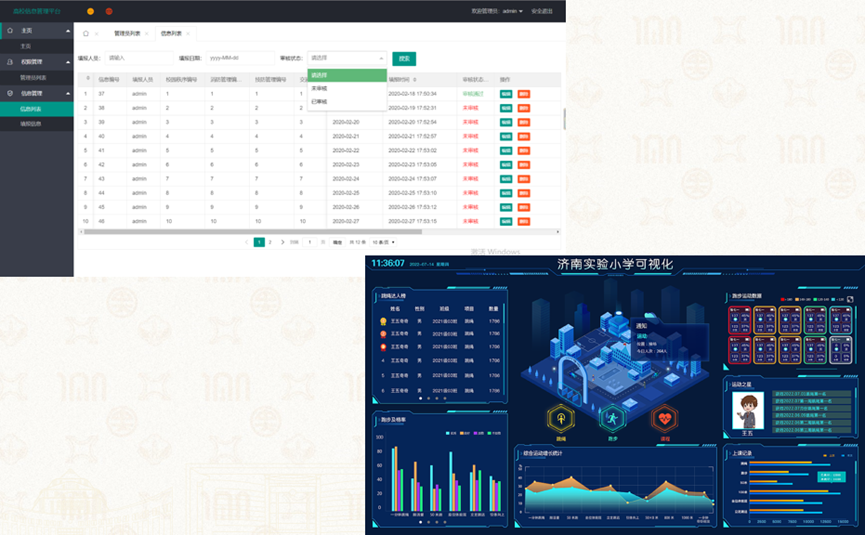Click the red circle icon in header
The image size is (865, 535).
point(109,11)
